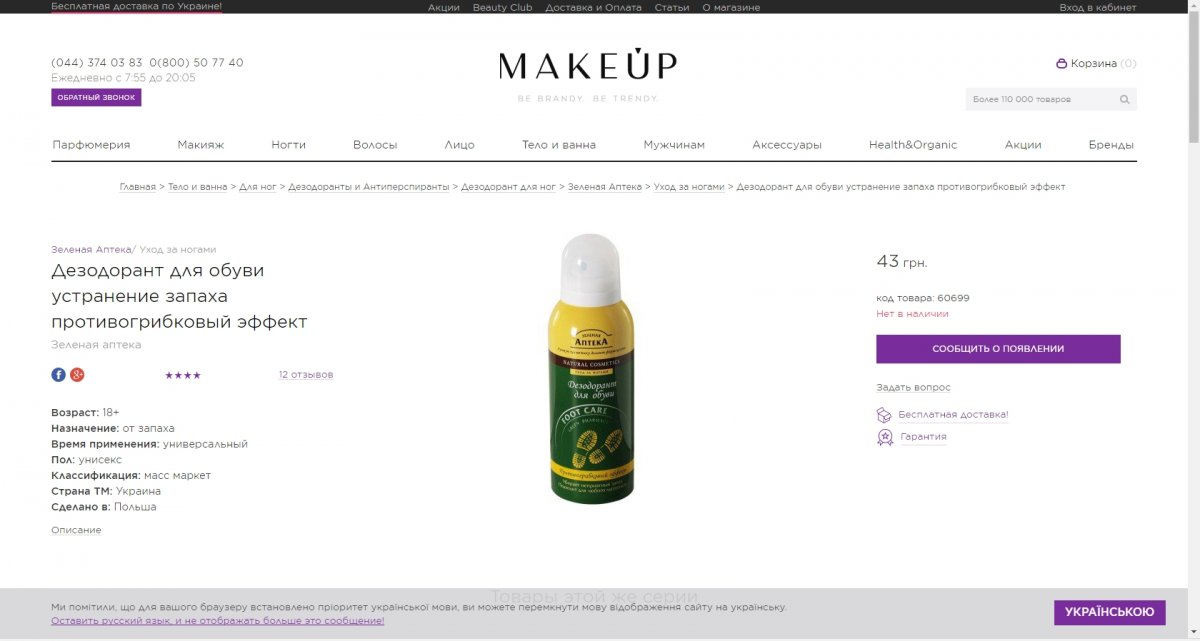1200x641 pixels.
Task: Request a callback with Обратный звонок
Action: pyautogui.click(x=96, y=97)
